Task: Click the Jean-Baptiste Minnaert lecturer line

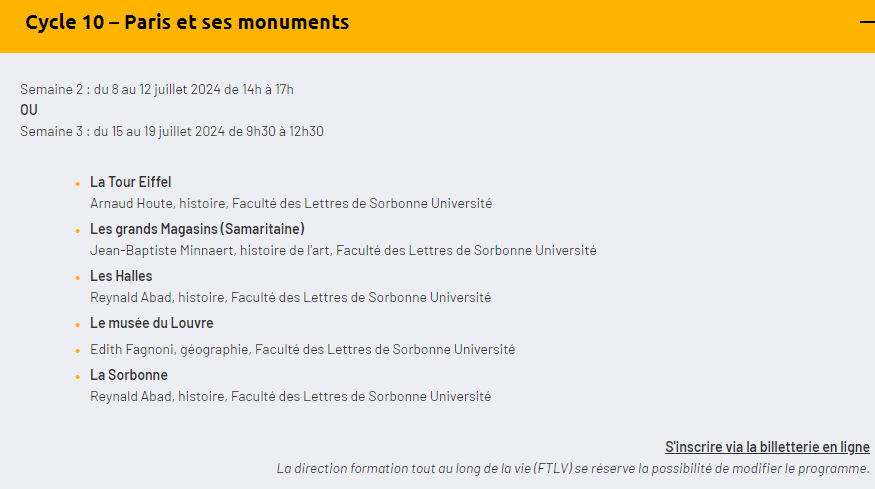Action: click(x=343, y=250)
